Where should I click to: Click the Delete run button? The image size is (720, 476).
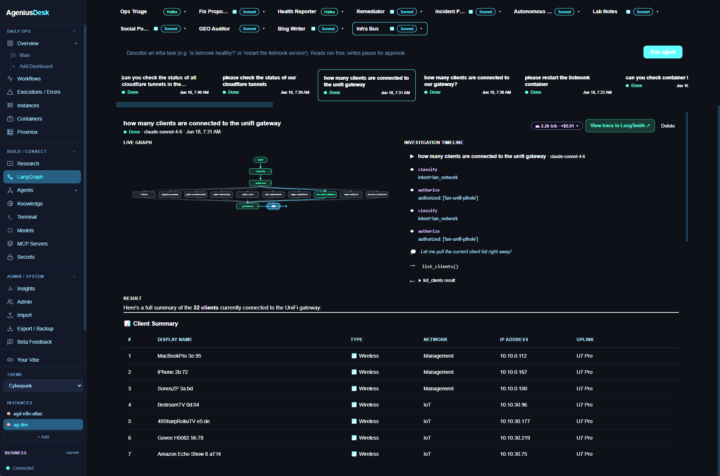tap(668, 126)
